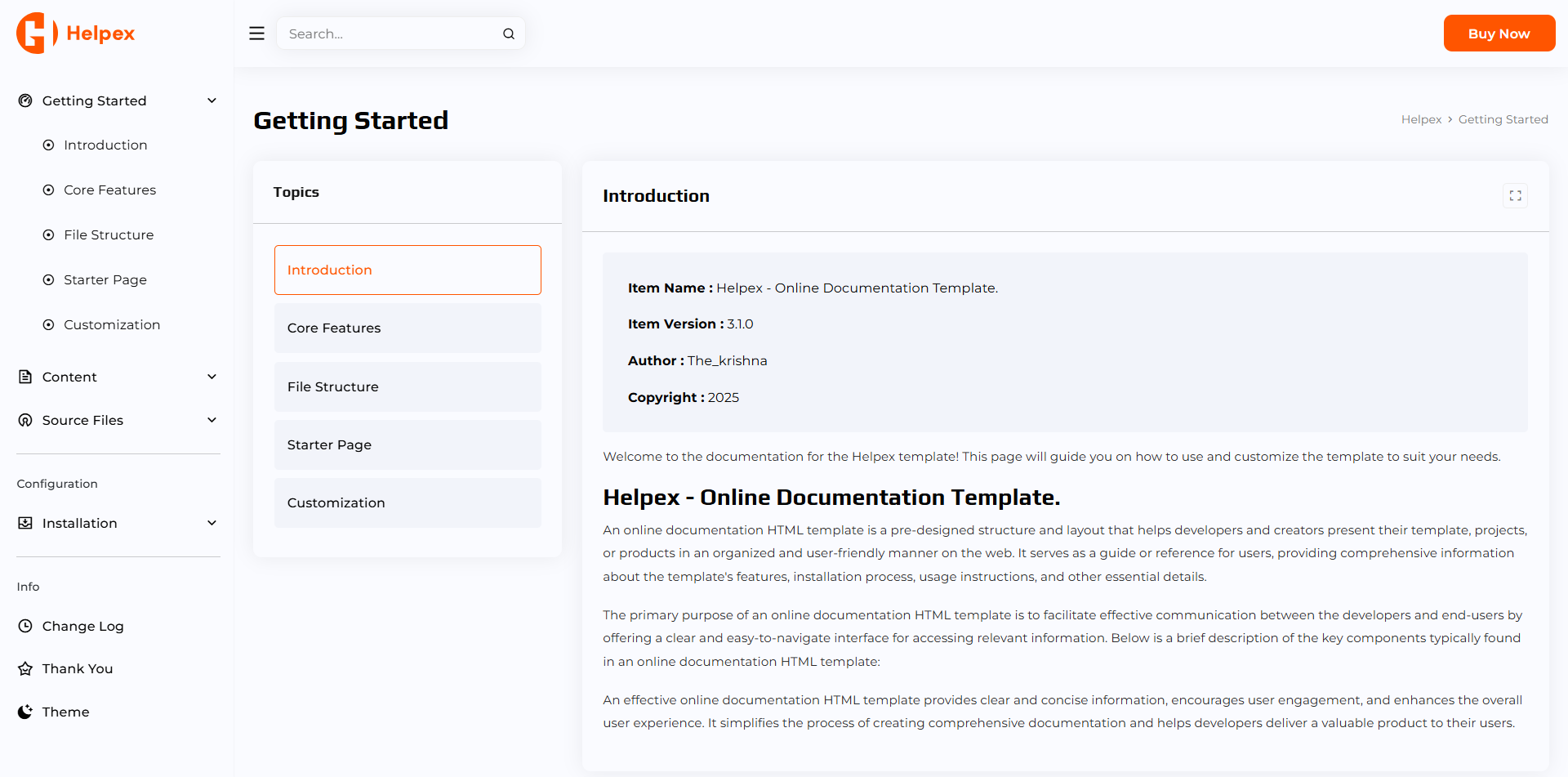The height and width of the screenshot is (777, 1568).
Task: Select Core Features topic tab
Action: click(x=407, y=328)
